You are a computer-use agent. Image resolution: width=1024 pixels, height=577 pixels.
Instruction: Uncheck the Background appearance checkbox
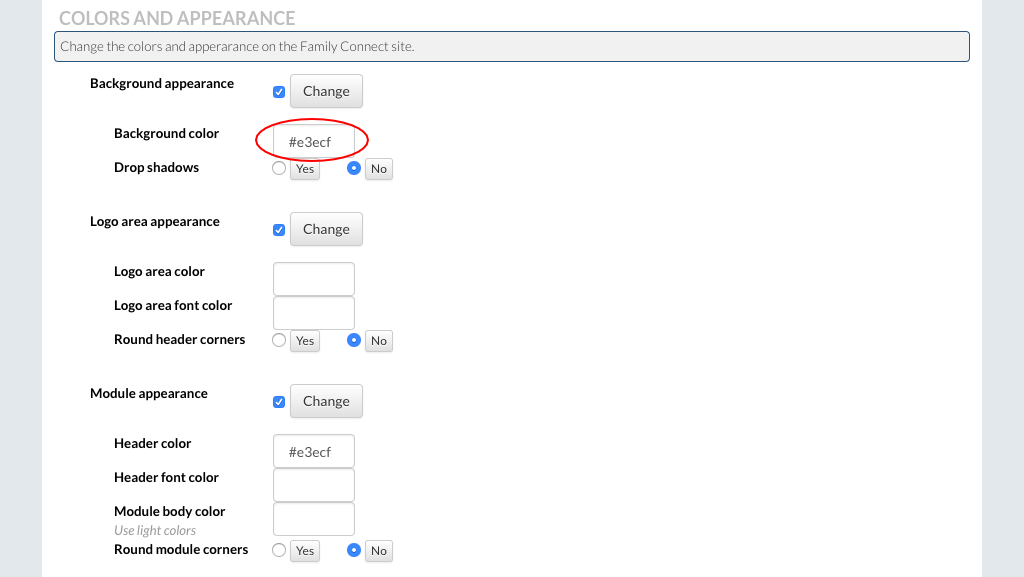tap(279, 92)
